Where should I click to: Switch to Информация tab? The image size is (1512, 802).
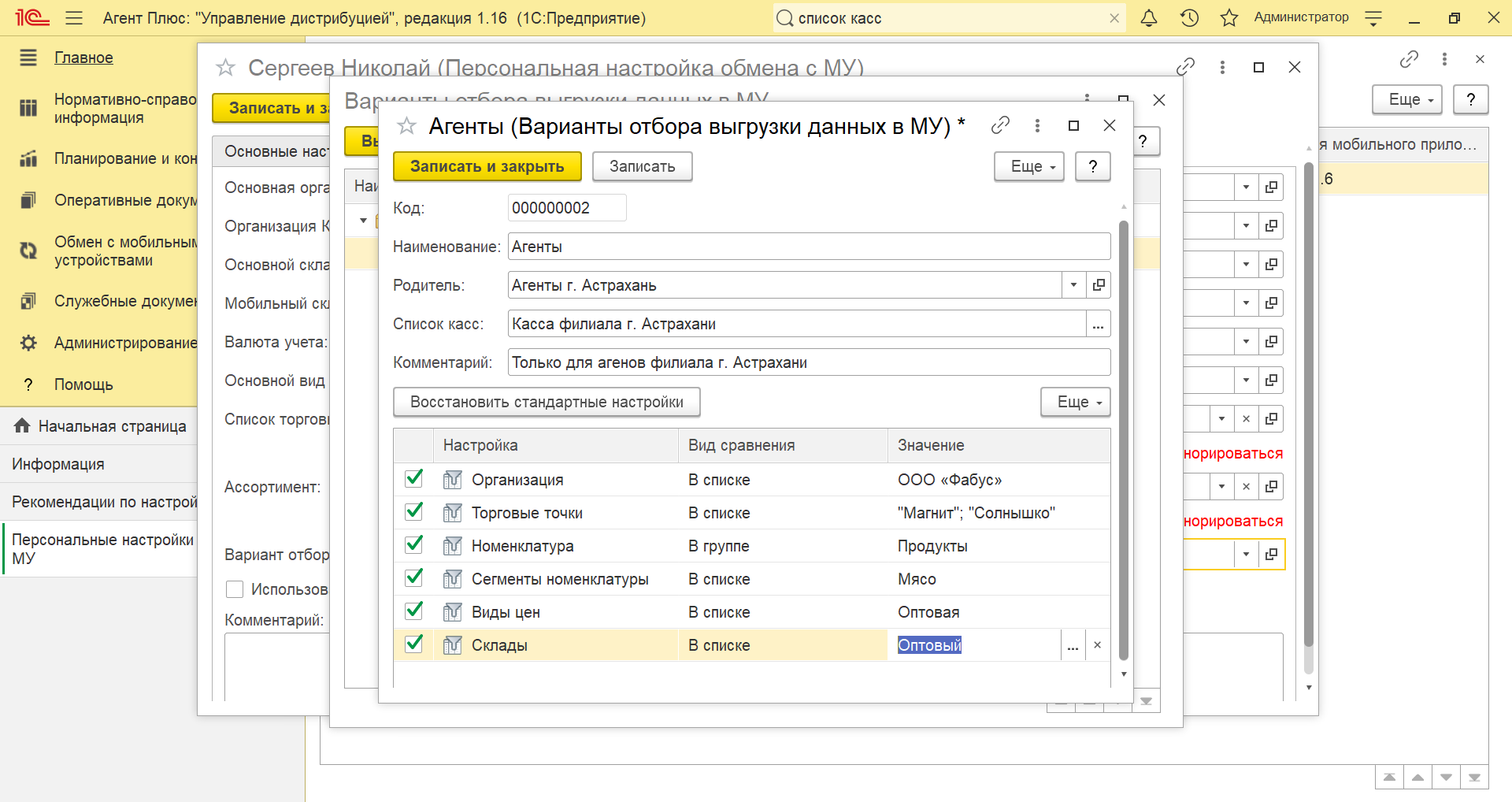[98, 464]
